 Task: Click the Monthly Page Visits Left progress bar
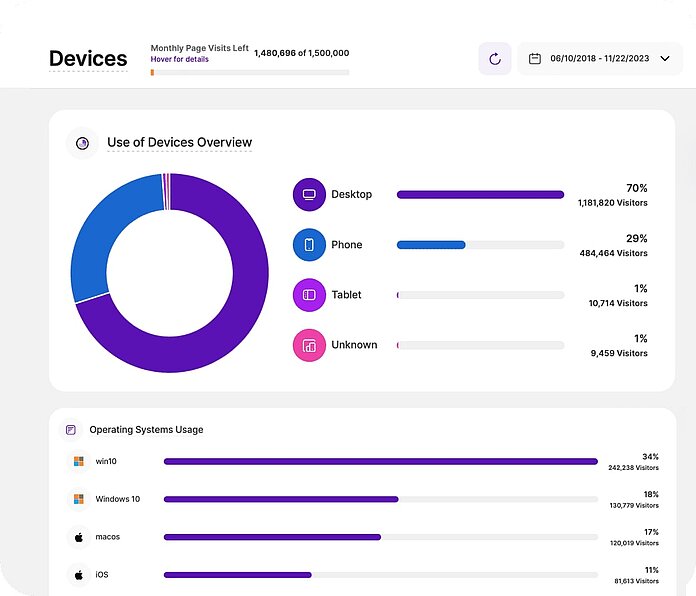[x=249, y=72]
